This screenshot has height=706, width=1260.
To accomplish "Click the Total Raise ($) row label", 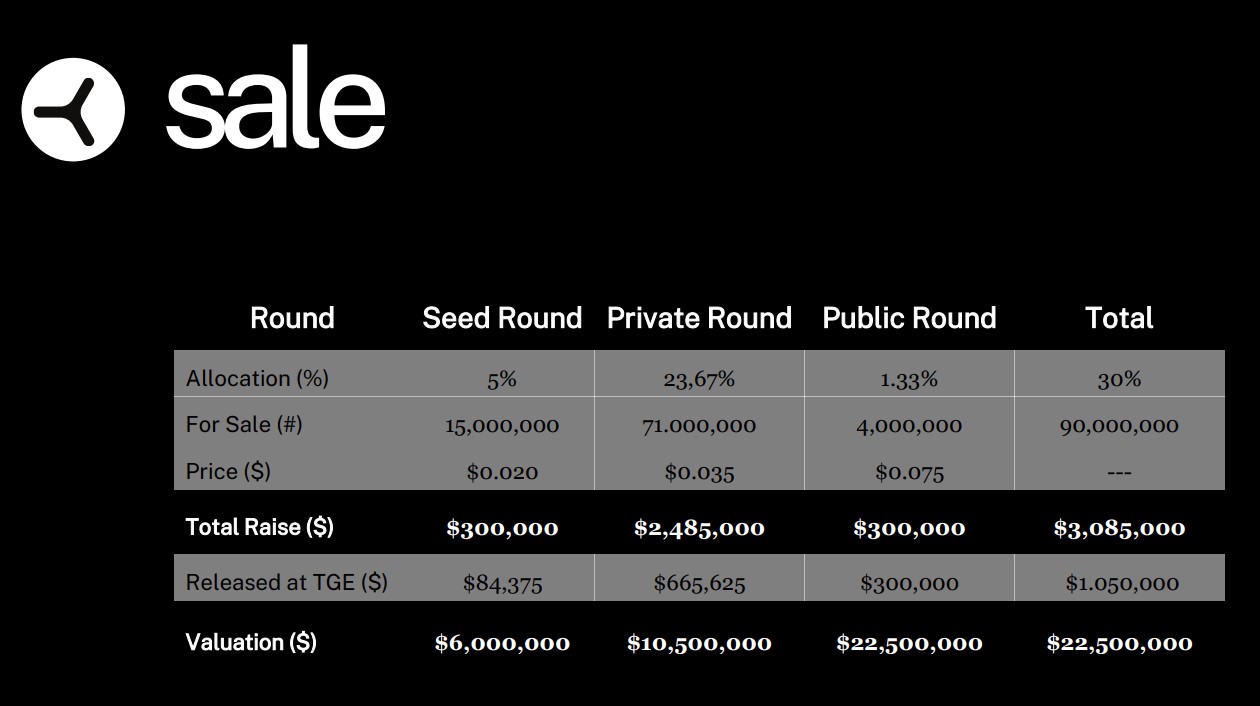I will (x=259, y=527).
